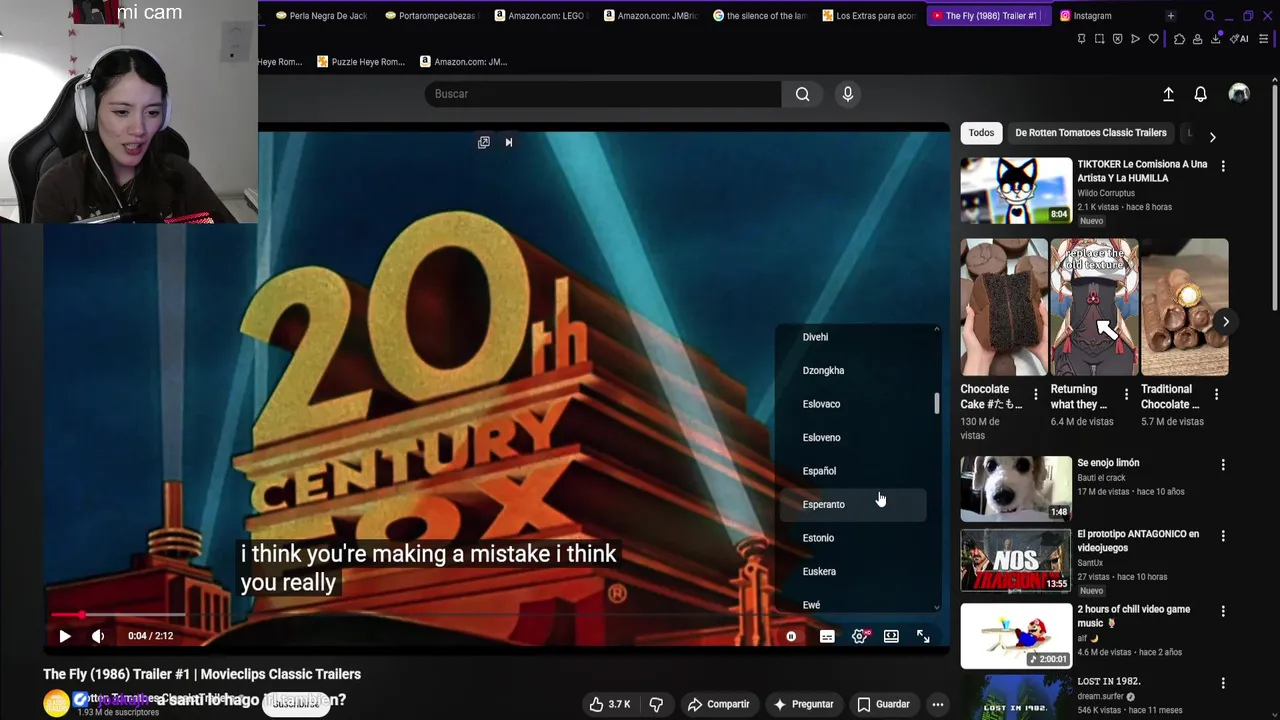This screenshot has width=1280, height=720.
Task: Click the search magnifier button
Action: tap(802, 94)
